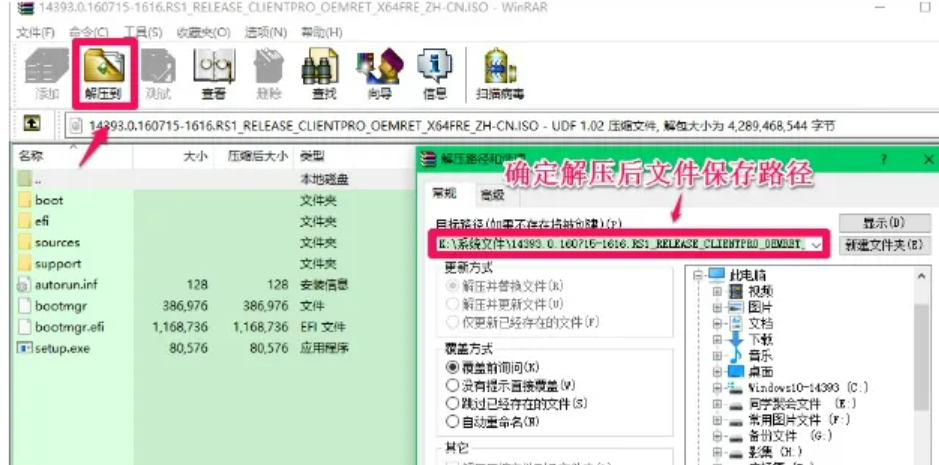Go up one folder level icon

[32, 125]
